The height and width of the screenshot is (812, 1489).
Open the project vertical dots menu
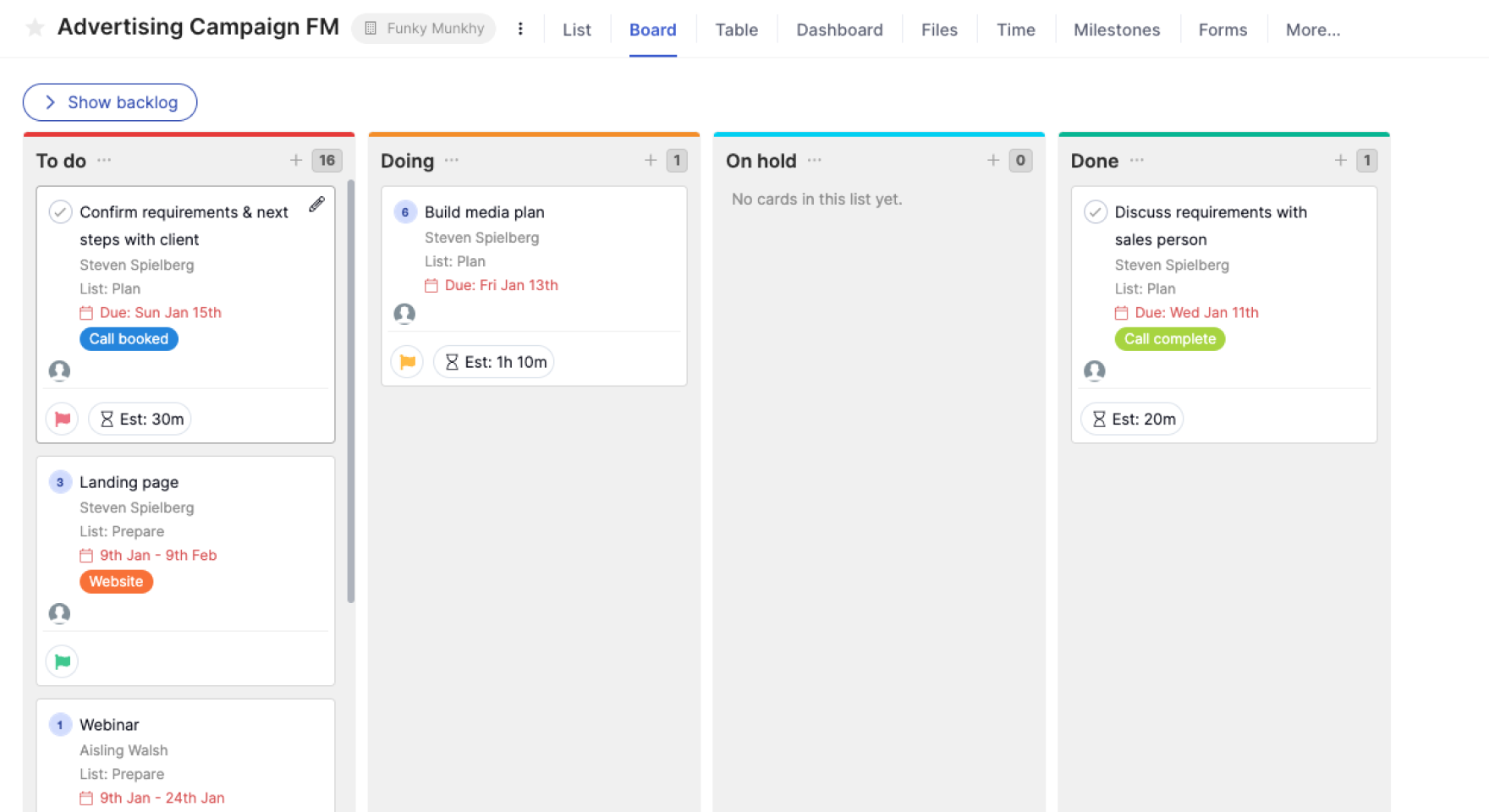(x=520, y=29)
